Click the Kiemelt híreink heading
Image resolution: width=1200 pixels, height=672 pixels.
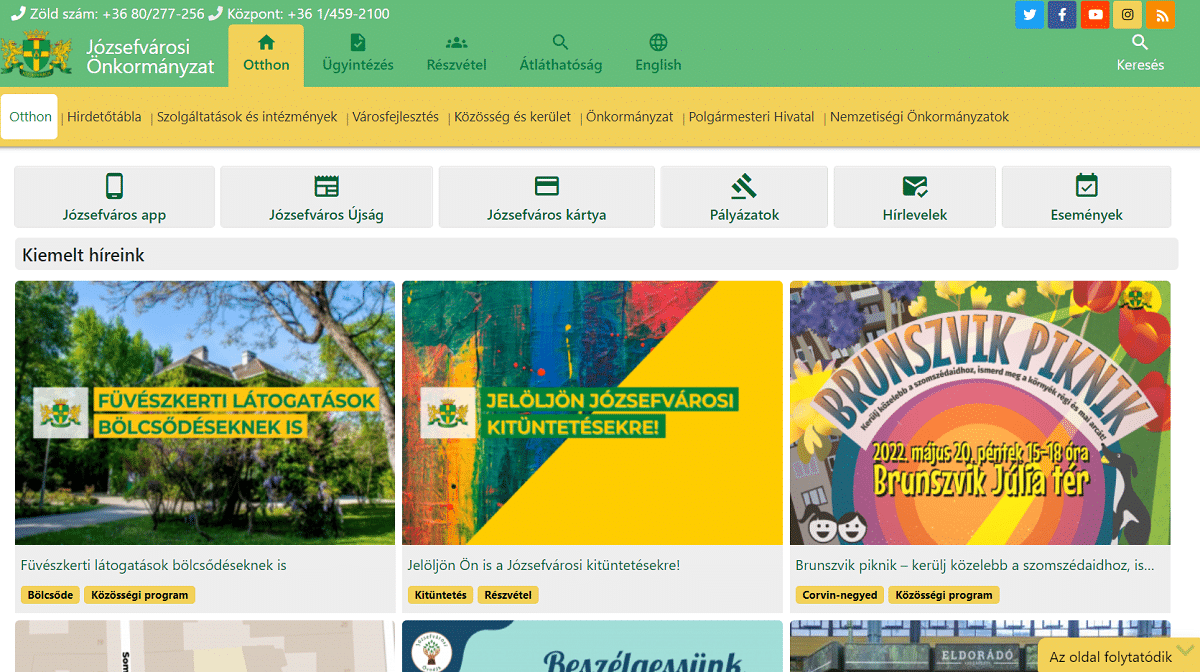coord(83,255)
